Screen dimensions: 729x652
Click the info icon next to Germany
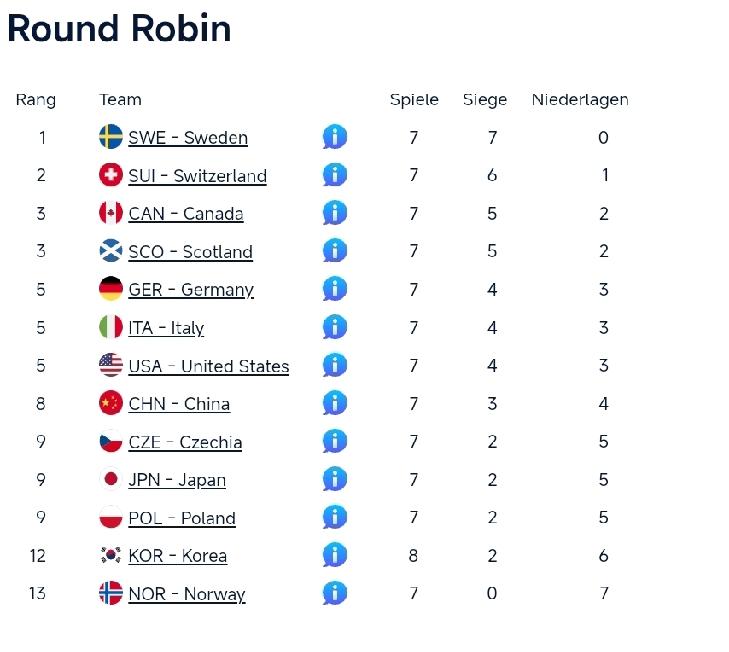coord(334,289)
